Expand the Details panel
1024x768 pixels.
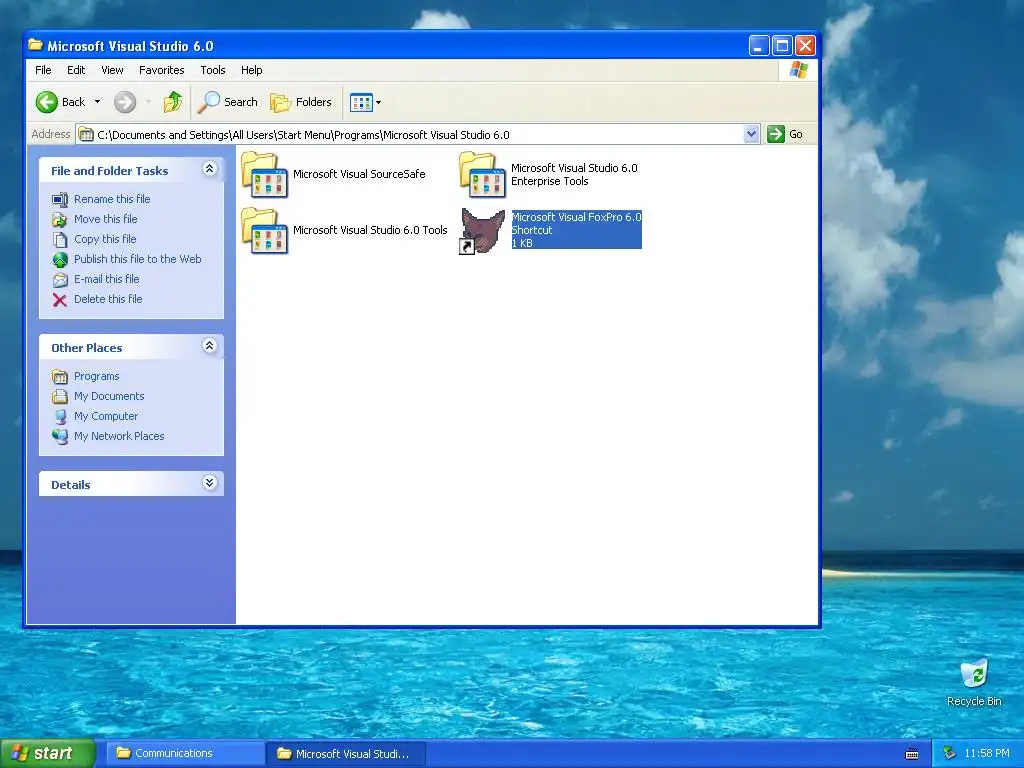click(x=209, y=483)
